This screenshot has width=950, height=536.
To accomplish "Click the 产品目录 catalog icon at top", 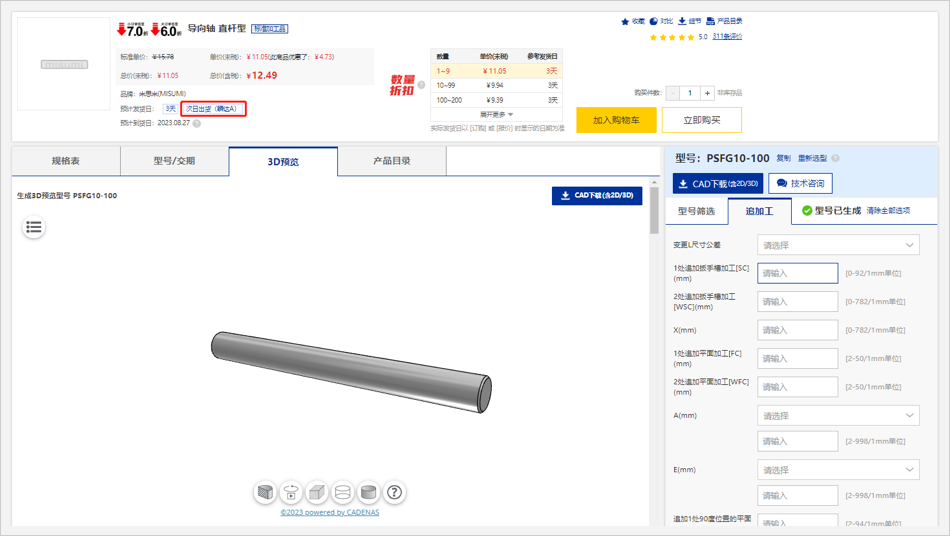I will [x=711, y=21].
